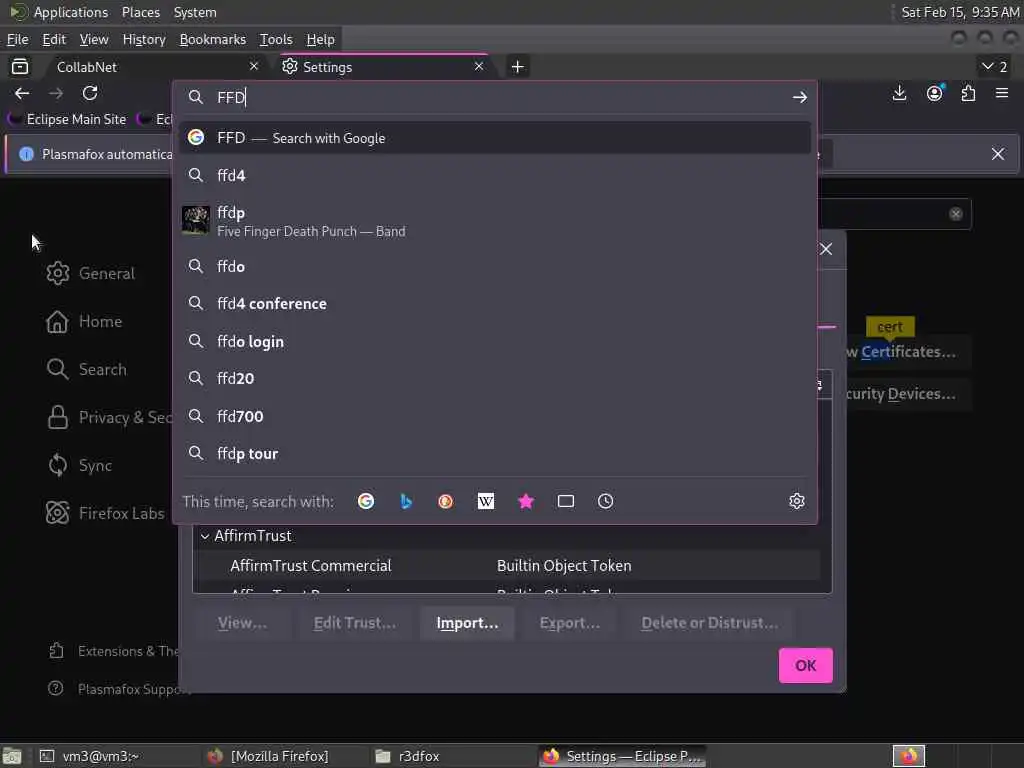Reload the current page
The width and height of the screenshot is (1024, 768).
click(90, 93)
